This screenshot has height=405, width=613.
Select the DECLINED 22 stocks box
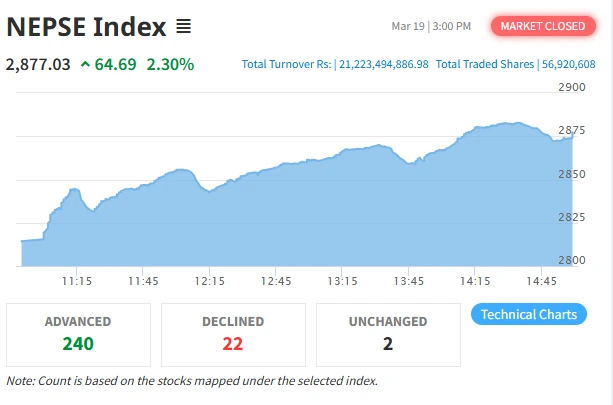point(233,334)
